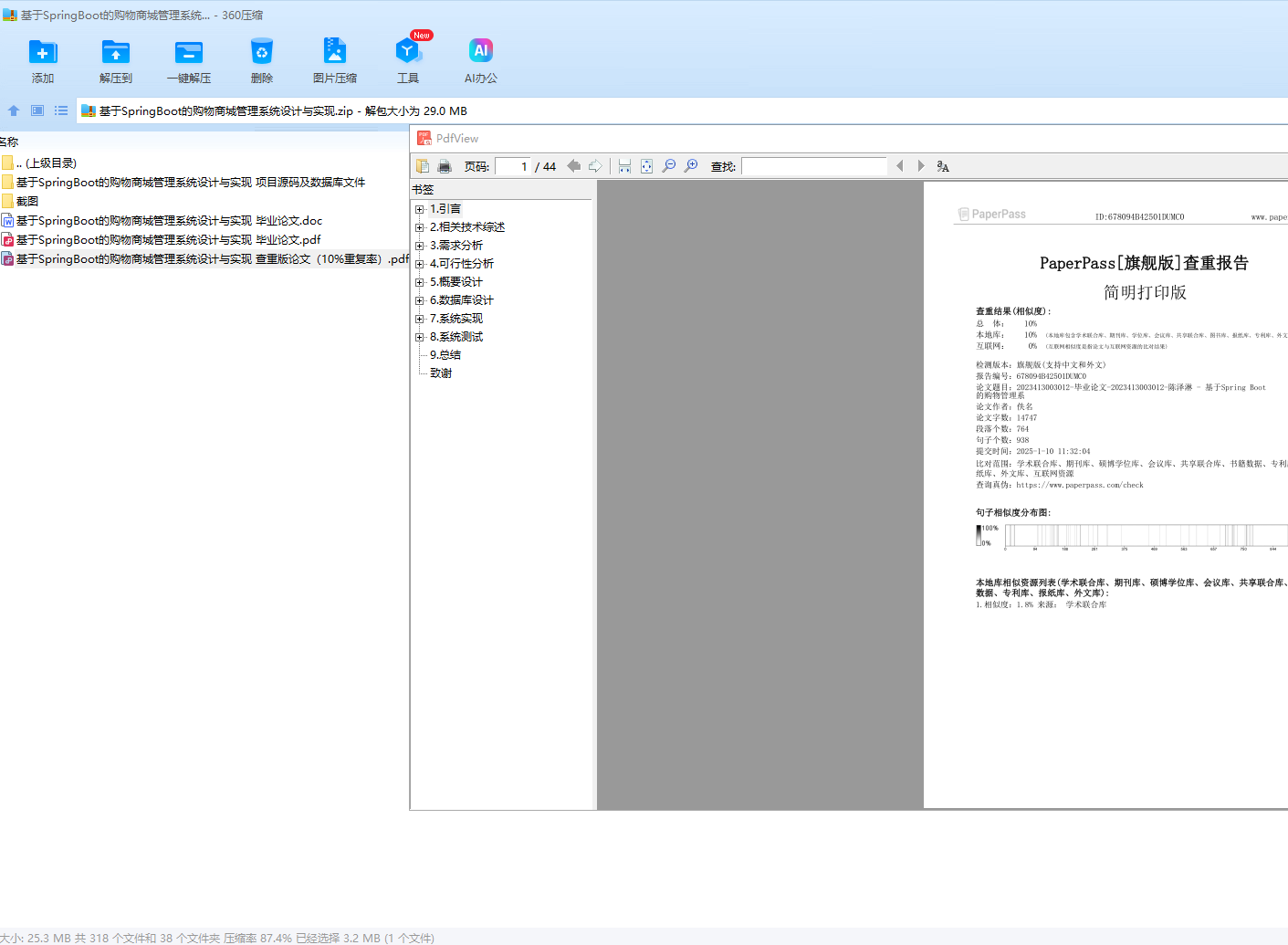
Task: Expand the 3.需求分析 bookmark node
Action: click(x=420, y=246)
